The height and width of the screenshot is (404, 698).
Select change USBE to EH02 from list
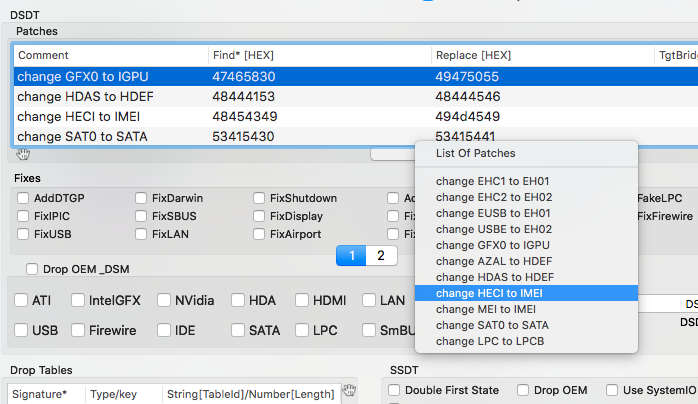coord(526,229)
